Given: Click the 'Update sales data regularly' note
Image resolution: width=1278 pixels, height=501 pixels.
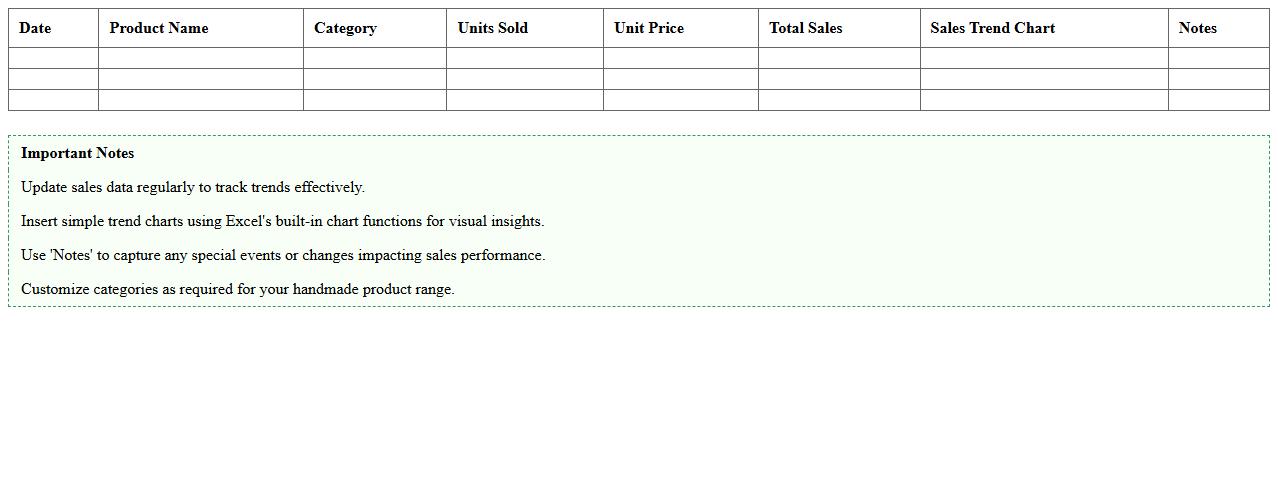Looking at the screenshot, I should coord(193,187).
